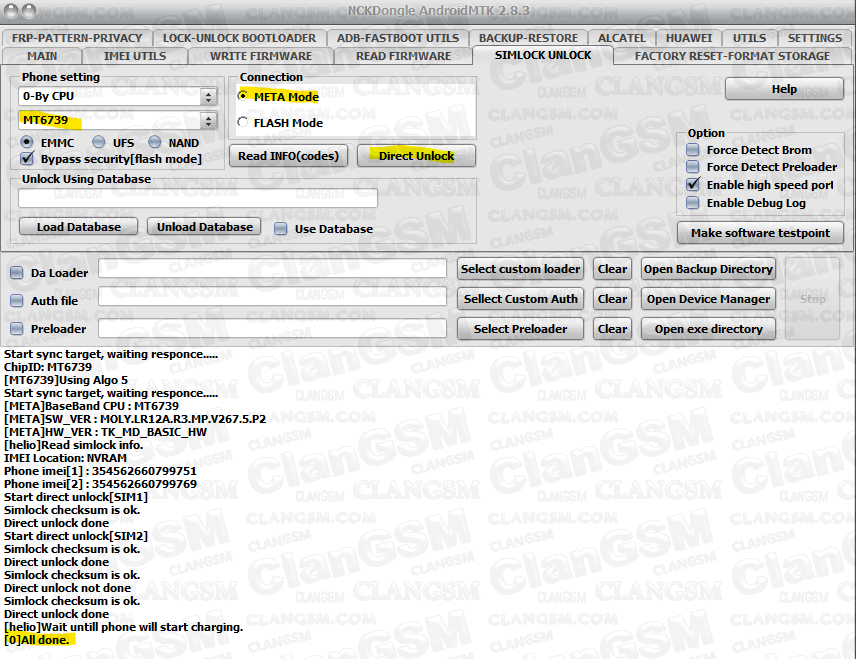Click the Help button
The width and height of the screenshot is (856, 659).
coord(784,89)
